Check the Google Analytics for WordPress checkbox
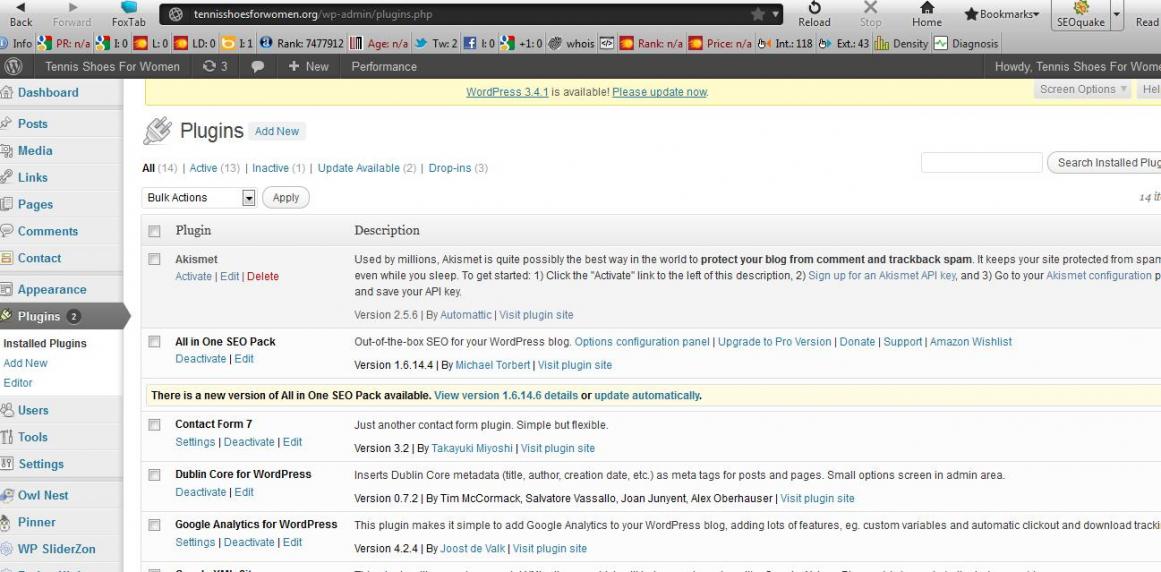The image size is (1161, 572). (x=154, y=525)
